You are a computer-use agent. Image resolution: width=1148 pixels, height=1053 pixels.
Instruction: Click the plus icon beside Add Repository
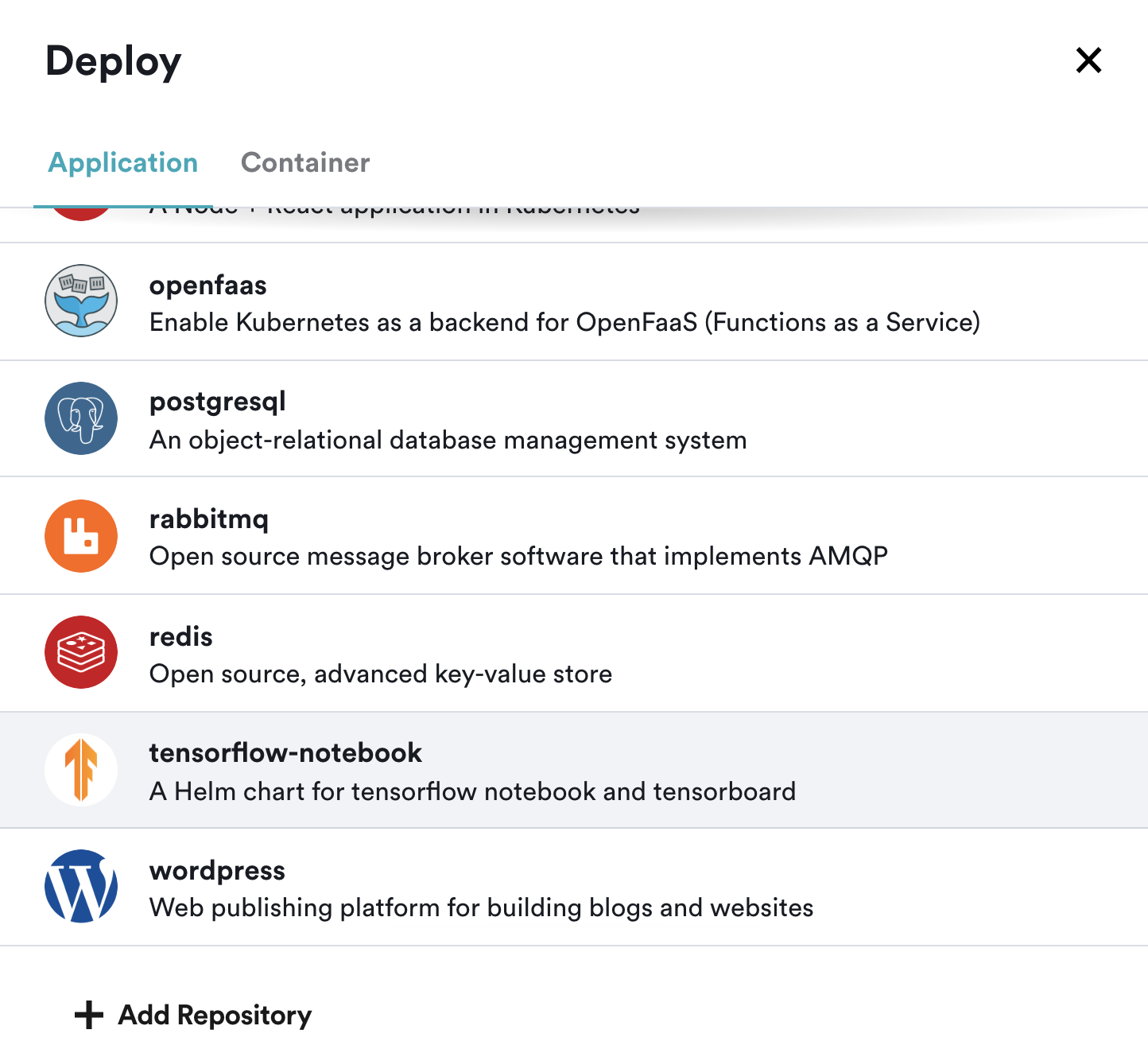(89, 1015)
